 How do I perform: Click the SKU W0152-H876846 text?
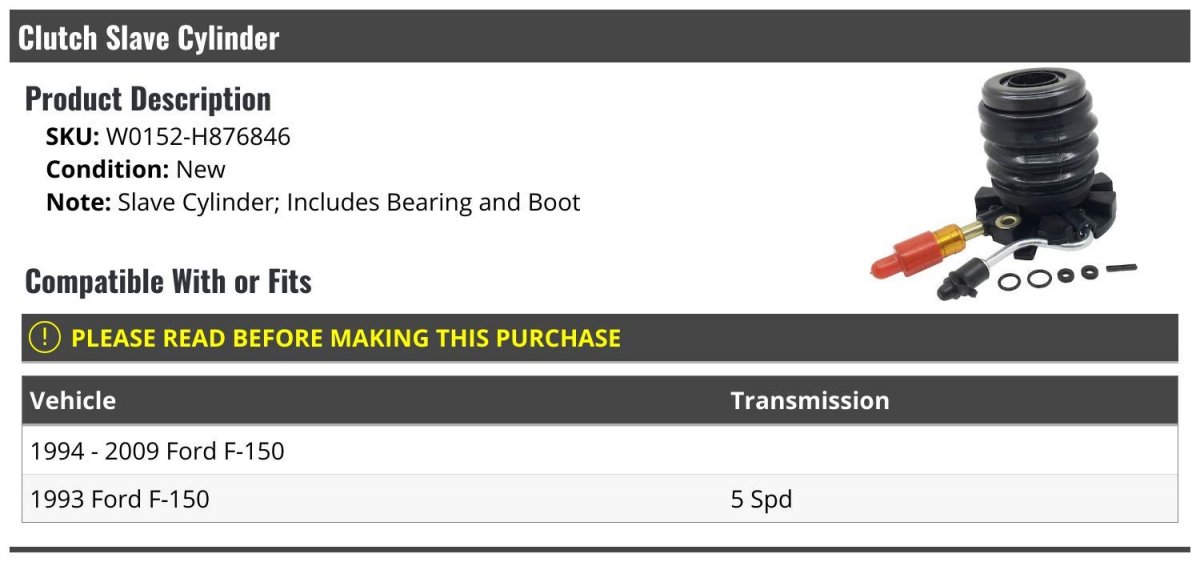(x=168, y=137)
